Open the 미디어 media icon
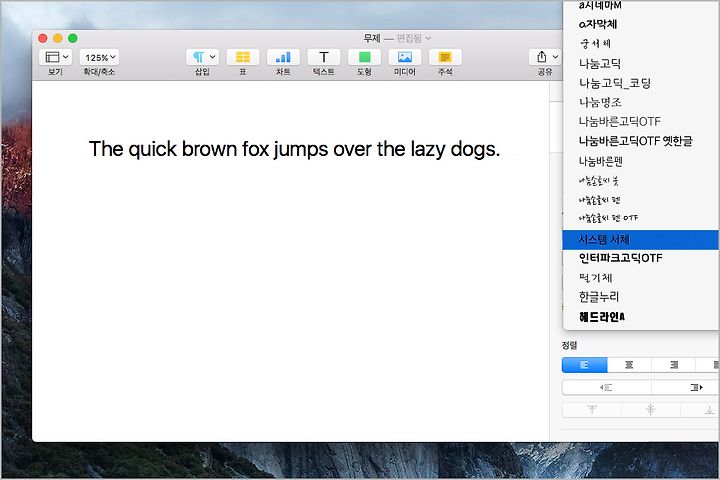 405,57
